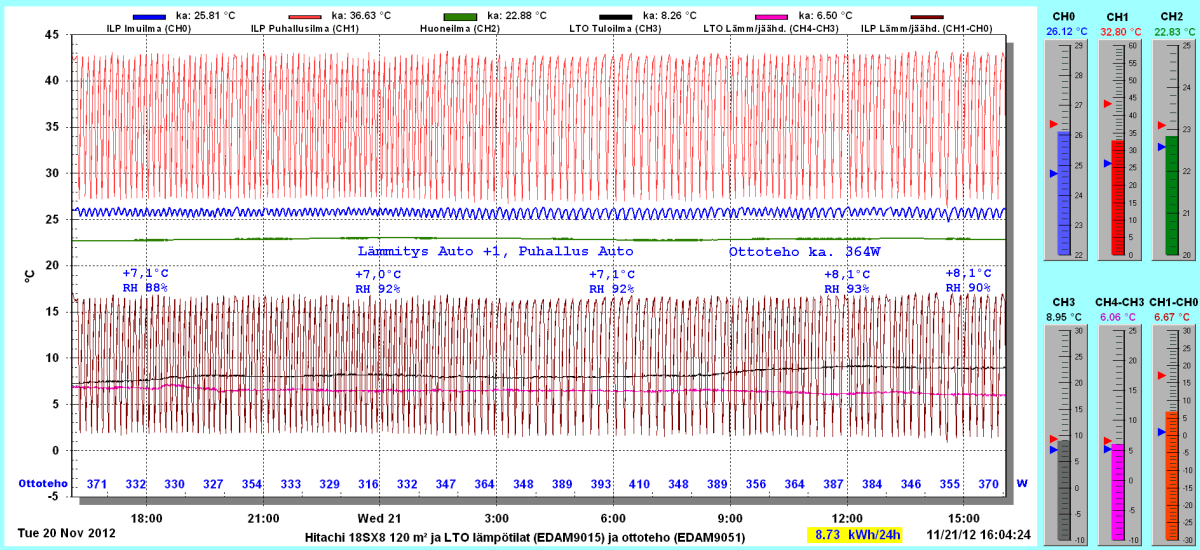Click the blue min marker on CH1-CH0 gauge

1160,432
